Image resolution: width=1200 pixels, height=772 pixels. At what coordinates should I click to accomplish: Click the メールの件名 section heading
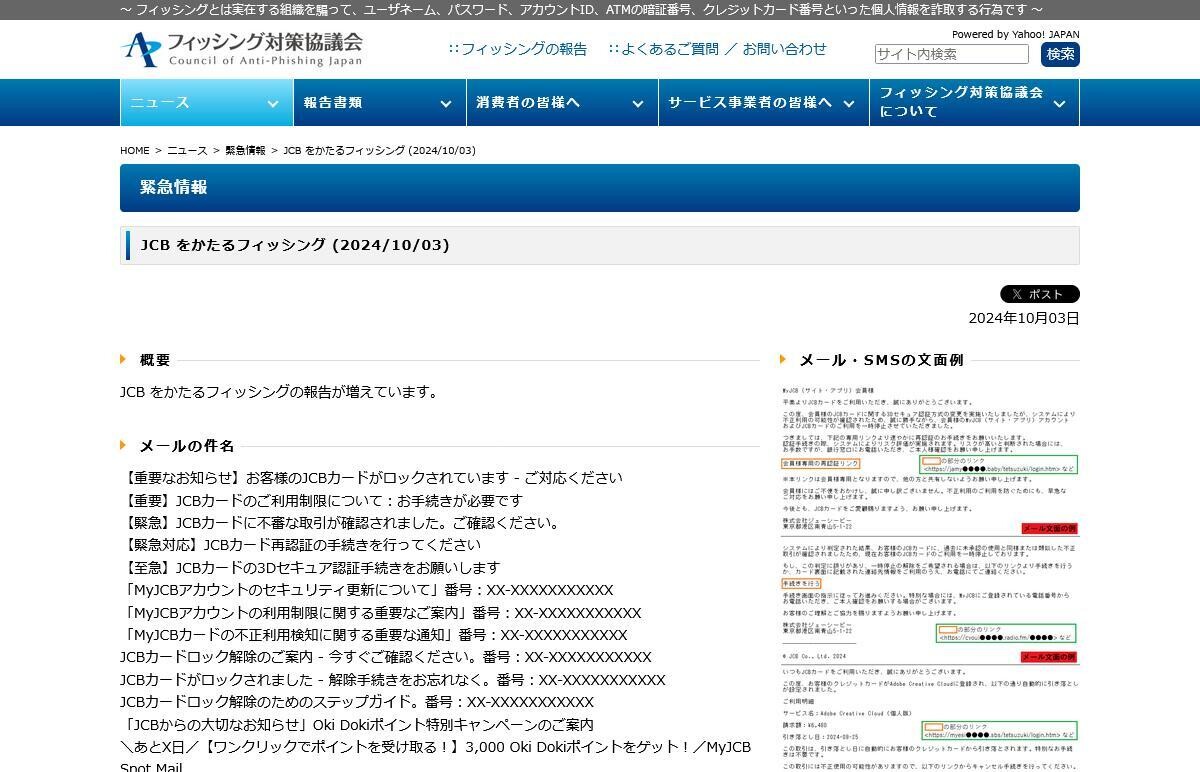click(187, 446)
